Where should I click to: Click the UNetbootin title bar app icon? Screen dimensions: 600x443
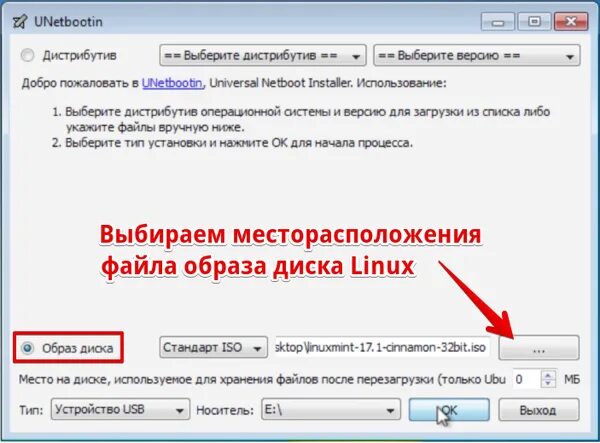[x=20, y=22]
